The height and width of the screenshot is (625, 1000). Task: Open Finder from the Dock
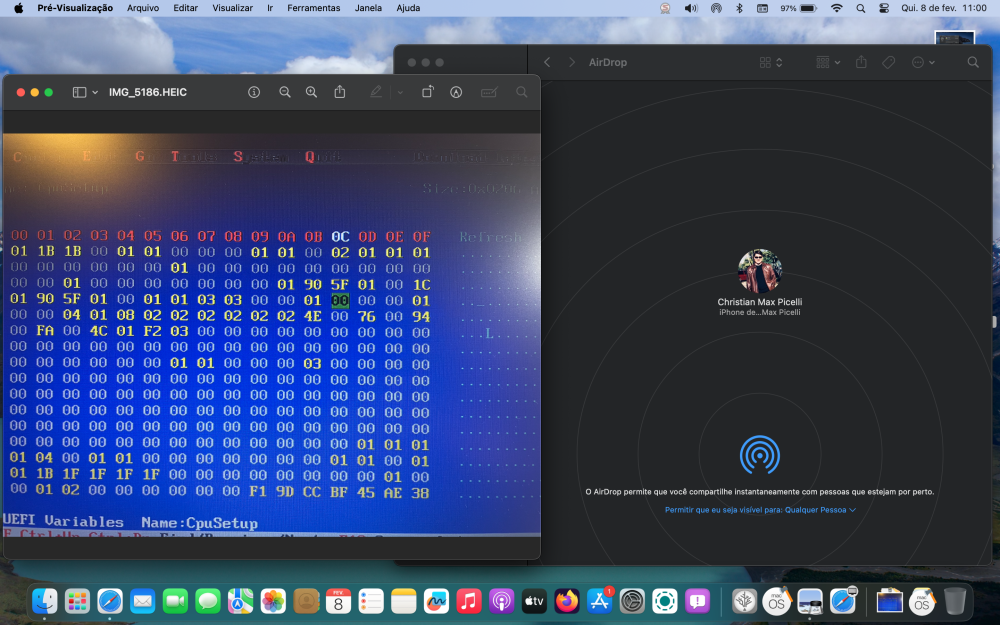click(45, 601)
